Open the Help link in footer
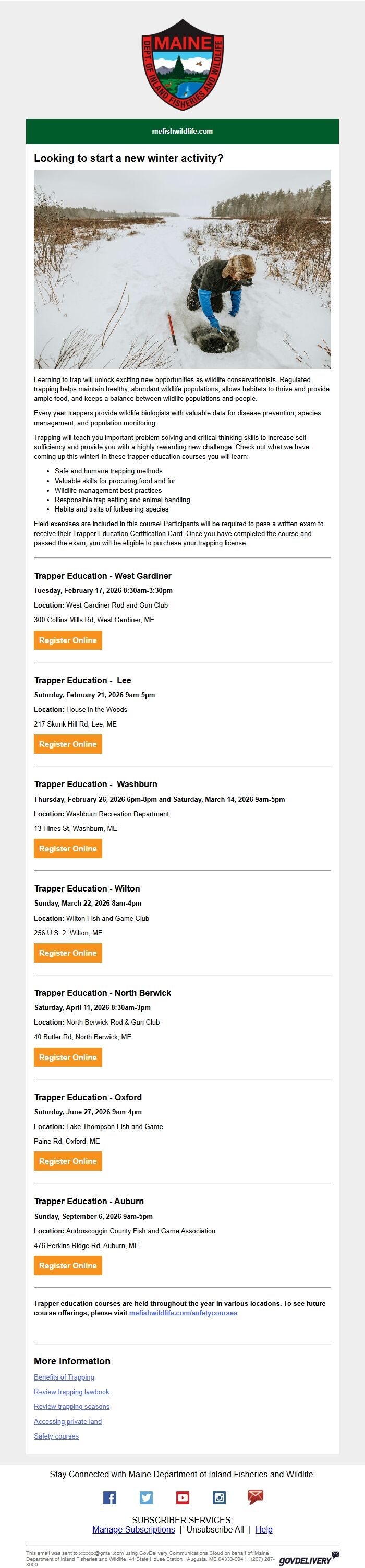The width and height of the screenshot is (365, 1568). 264,1530
